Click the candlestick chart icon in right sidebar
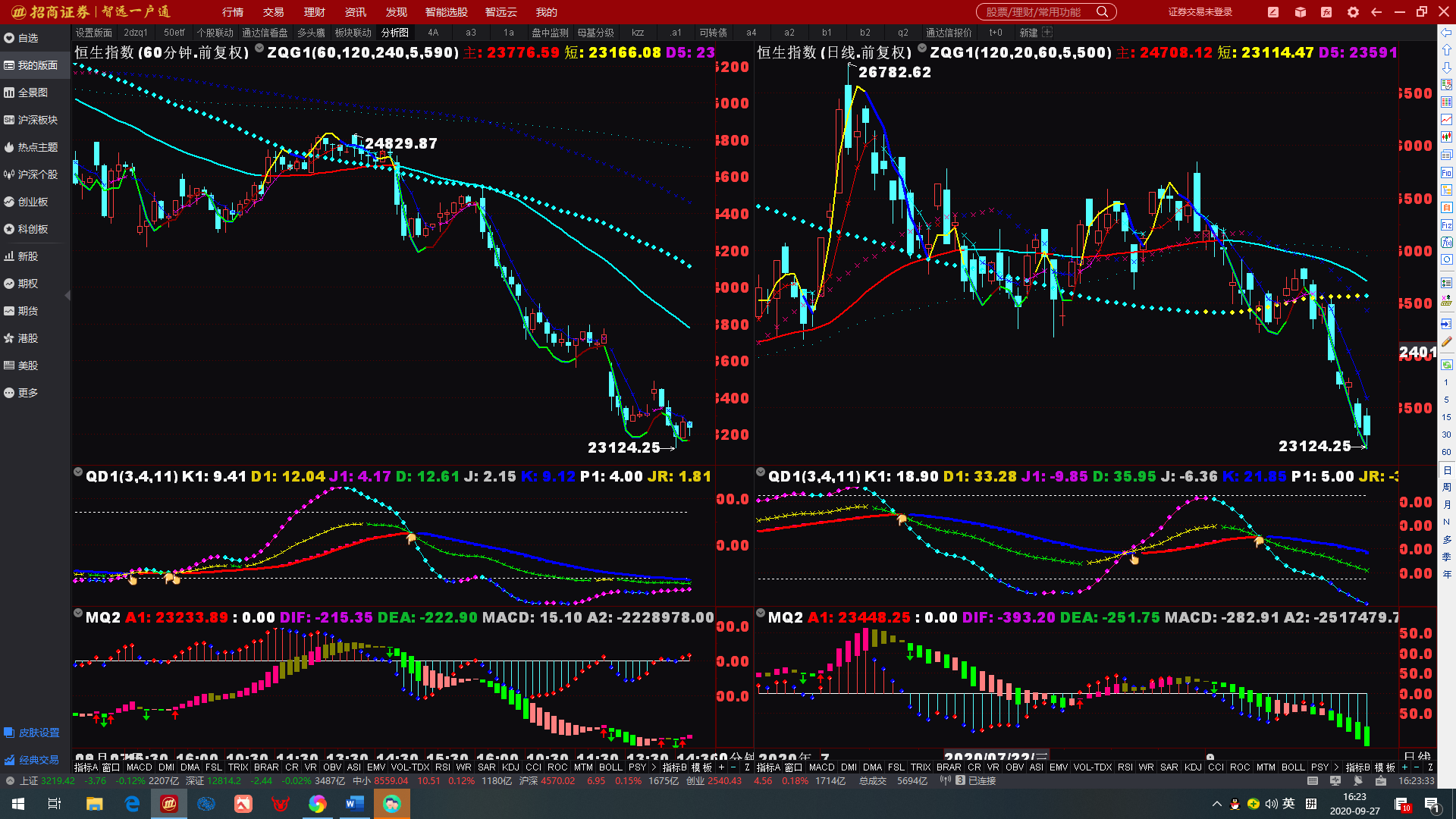The width and height of the screenshot is (1456, 819). [1446, 137]
